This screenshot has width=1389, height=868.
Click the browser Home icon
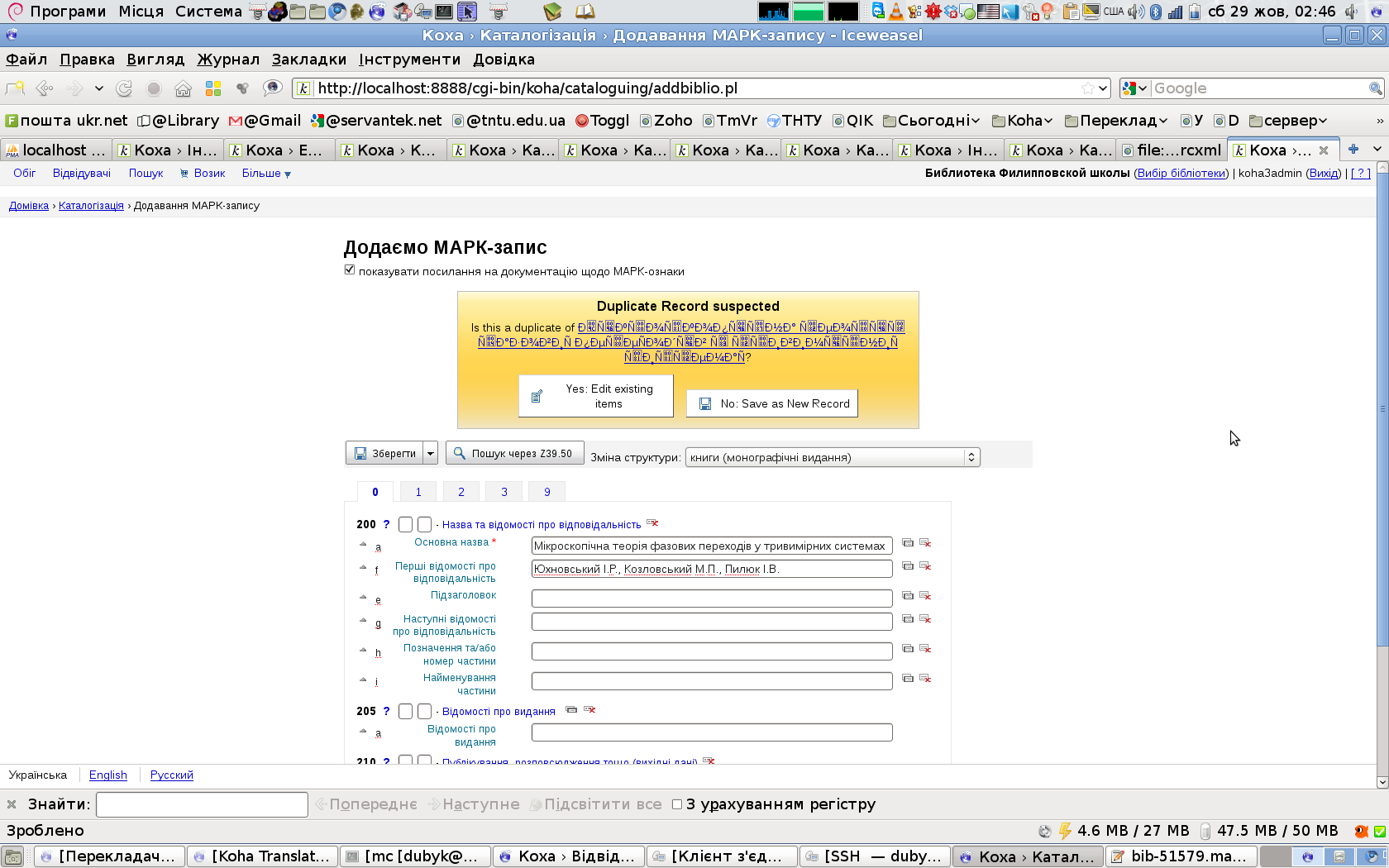click(x=183, y=88)
